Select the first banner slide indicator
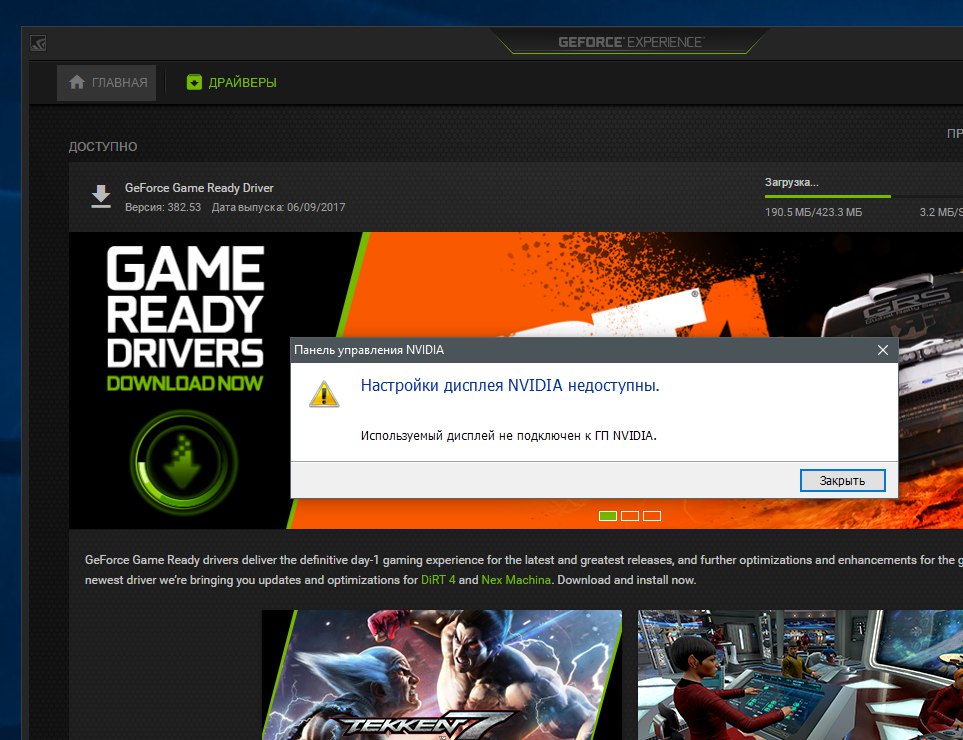 tap(608, 516)
